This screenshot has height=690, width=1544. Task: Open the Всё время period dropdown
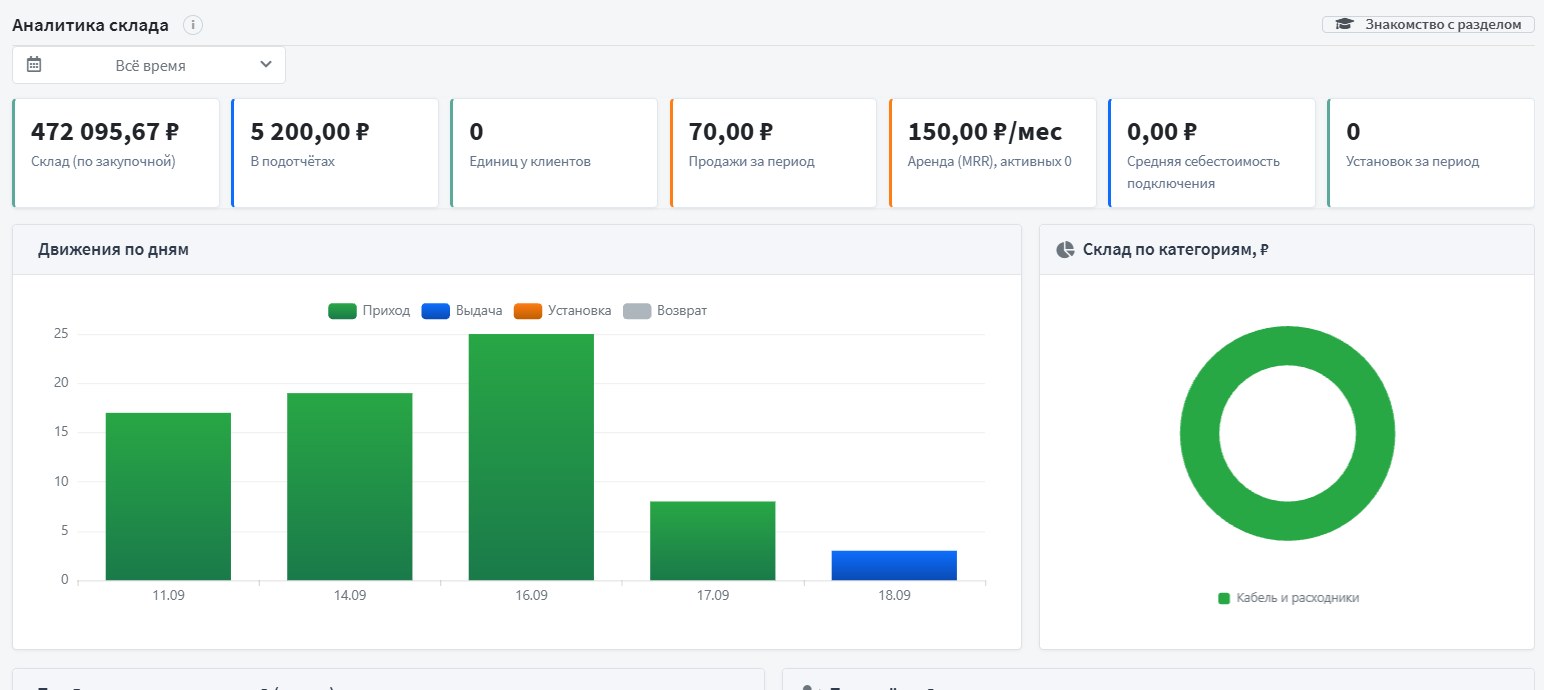point(149,65)
